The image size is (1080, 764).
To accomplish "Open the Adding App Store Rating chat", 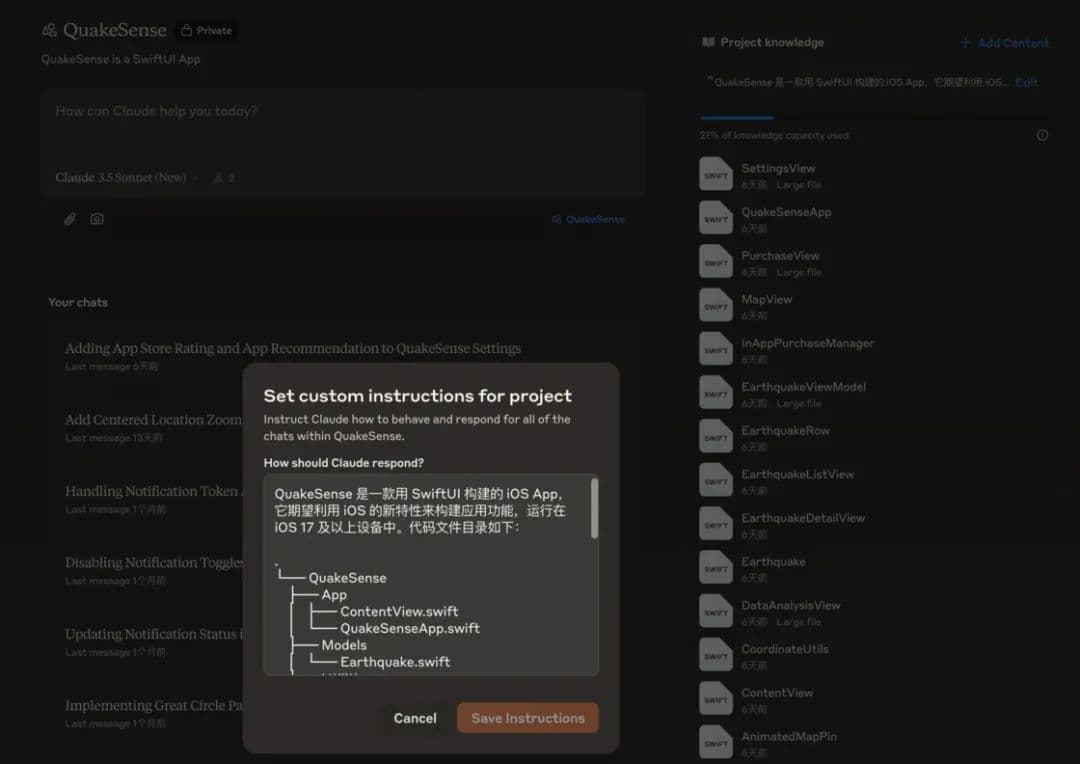I will [293, 349].
